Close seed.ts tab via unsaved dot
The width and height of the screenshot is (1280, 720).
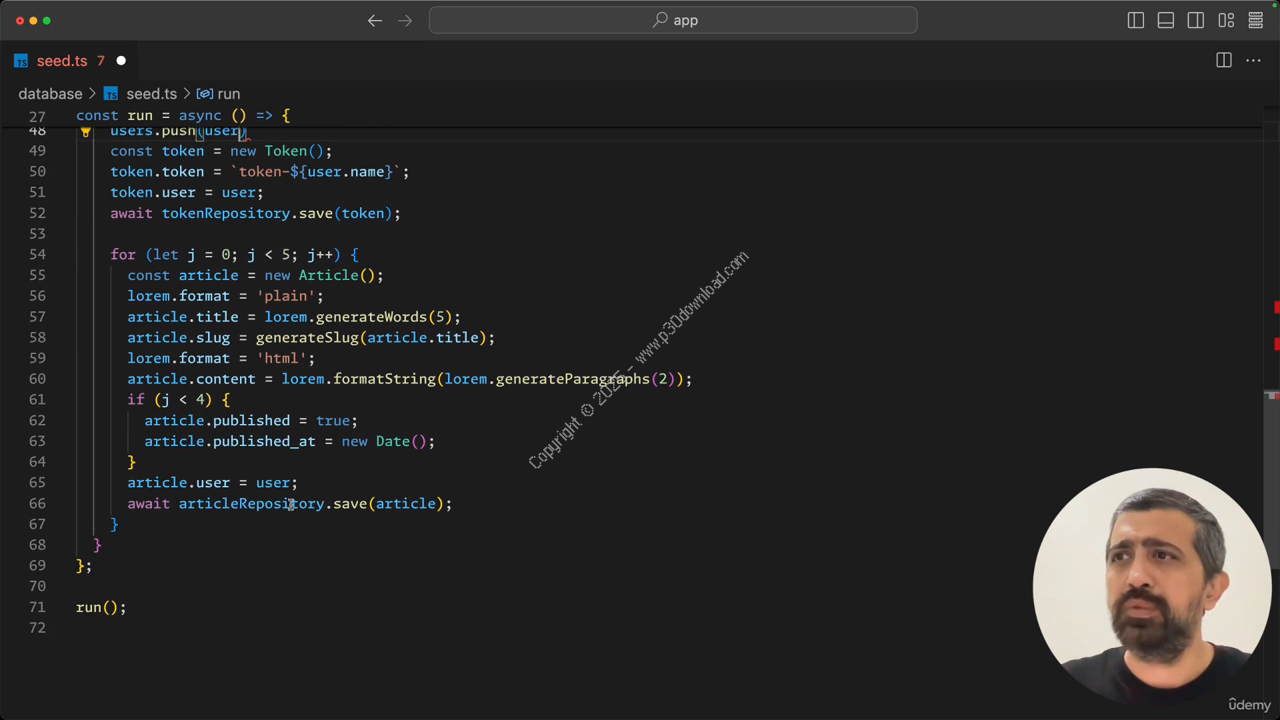click(x=121, y=61)
